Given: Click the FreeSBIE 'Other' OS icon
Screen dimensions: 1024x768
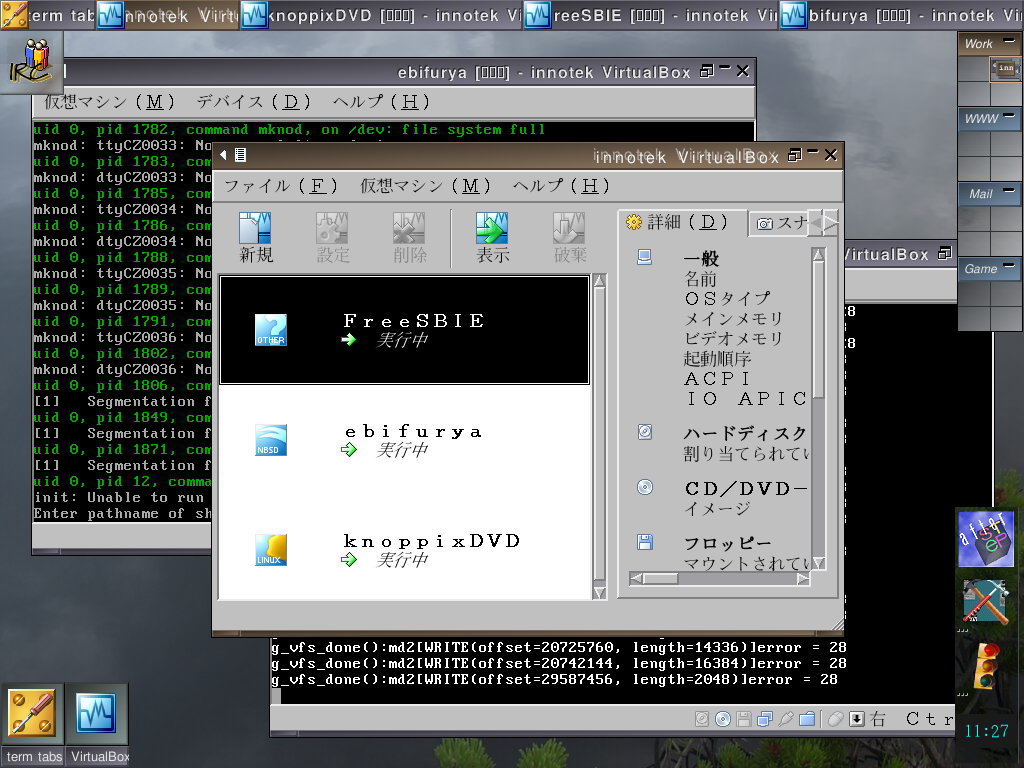Looking at the screenshot, I should [271, 330].
